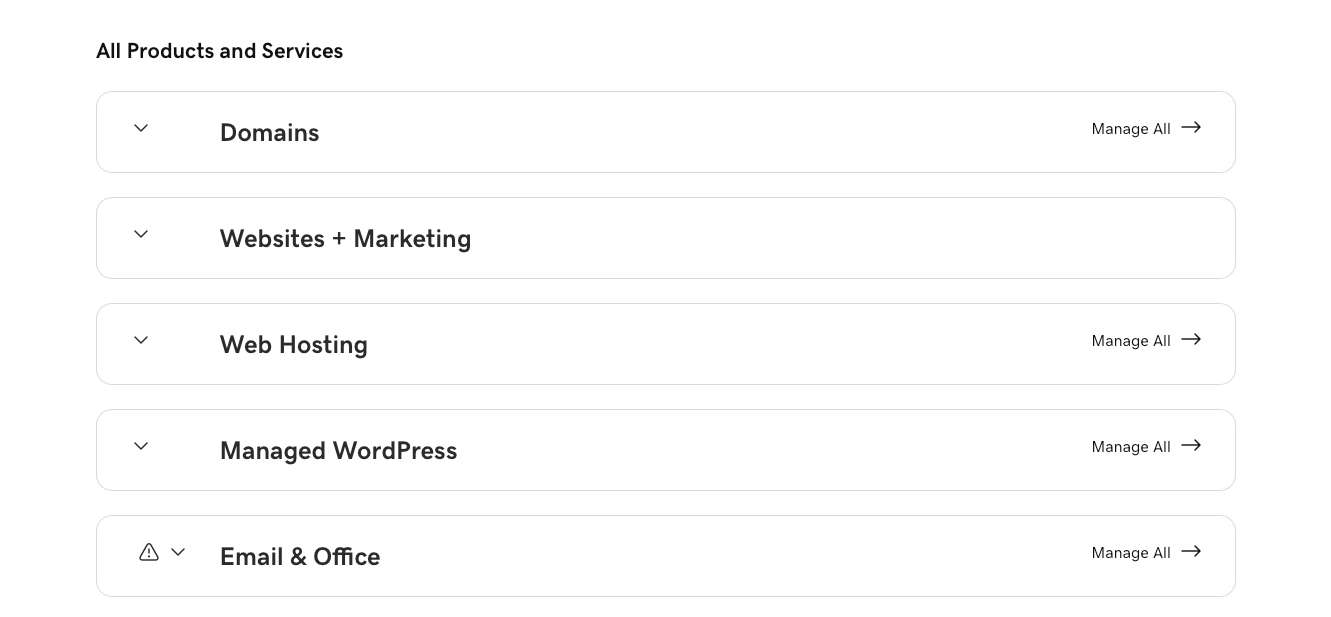Expand the Managed WordPress chevron
Image resolution: width=1331 pixels, height=617 pixels.
[141, 446]
